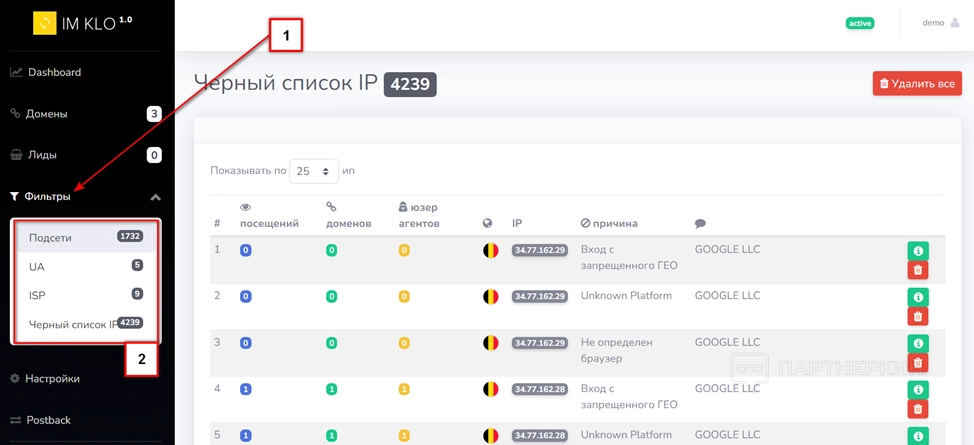The width and height of the screenshot is (974, 445).
Task: Click visits badge 0 in row 1
Action: [245, 250]
